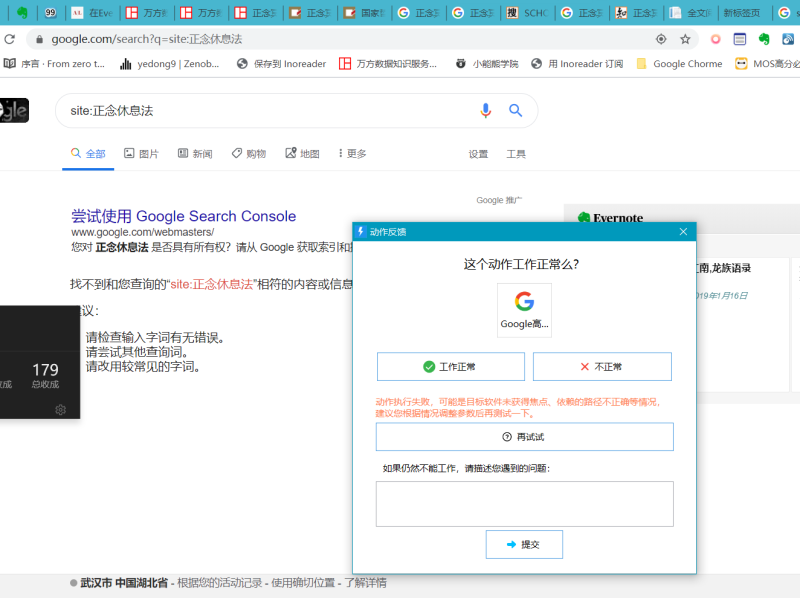Click the Evernote panel header
The width and height of the screenshot is (800, 598).
[x=682, y=218]
